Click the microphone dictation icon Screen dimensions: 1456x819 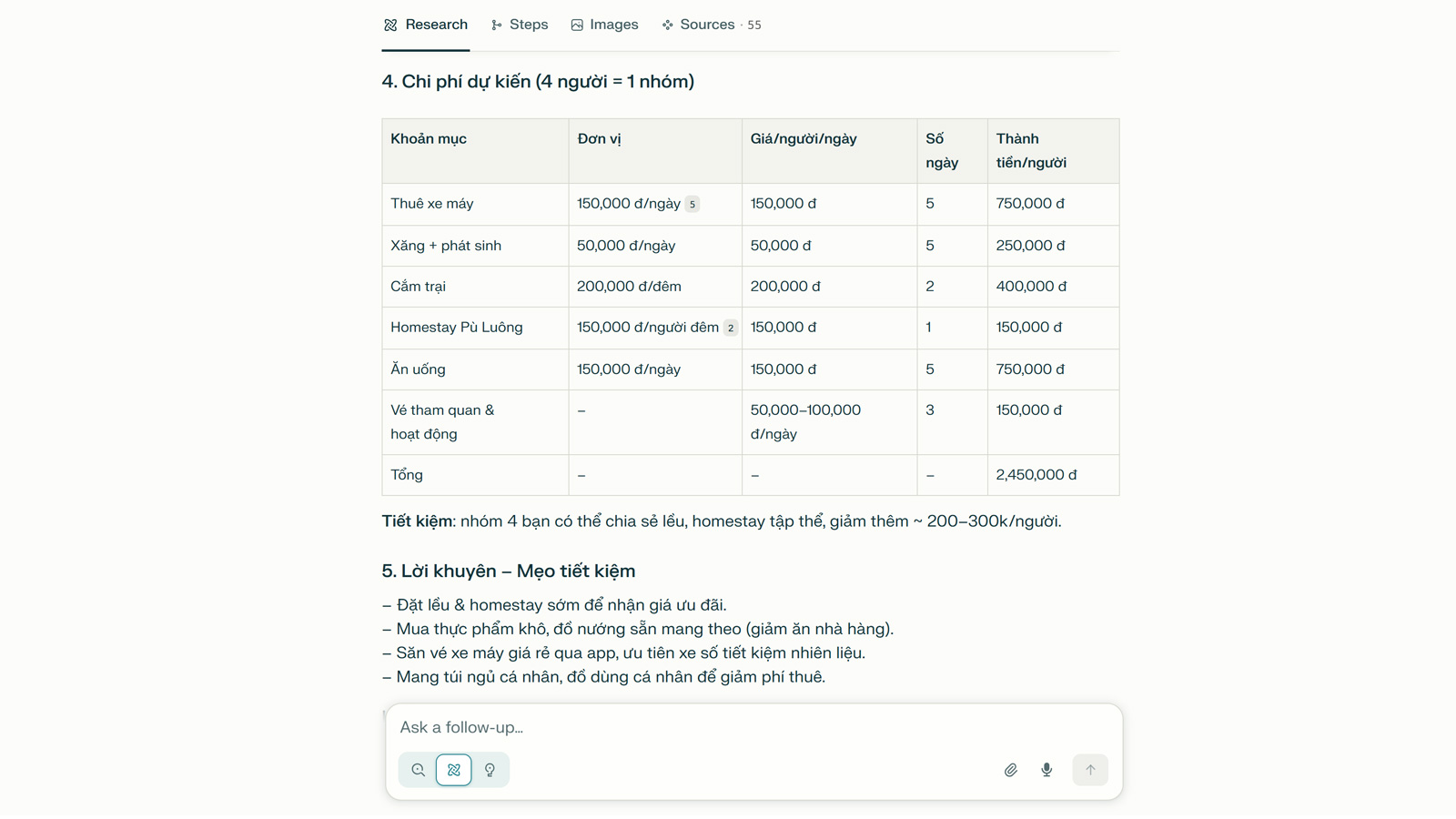coord(1046,770)
